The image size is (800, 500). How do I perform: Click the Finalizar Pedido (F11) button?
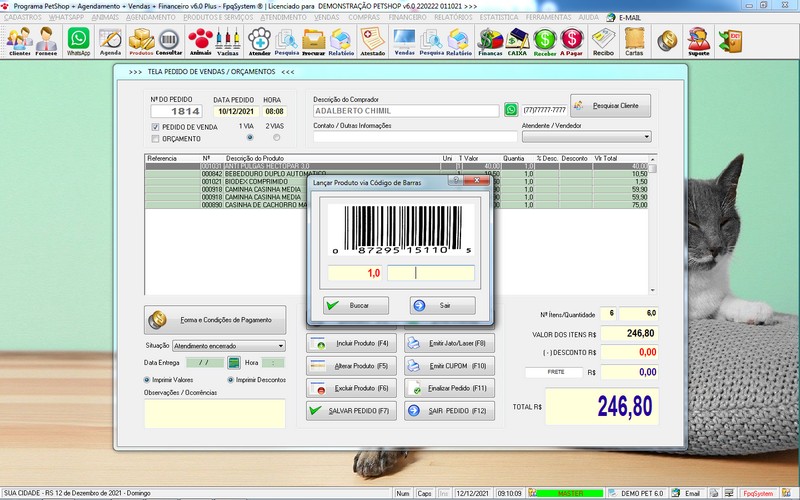(449, 388)
